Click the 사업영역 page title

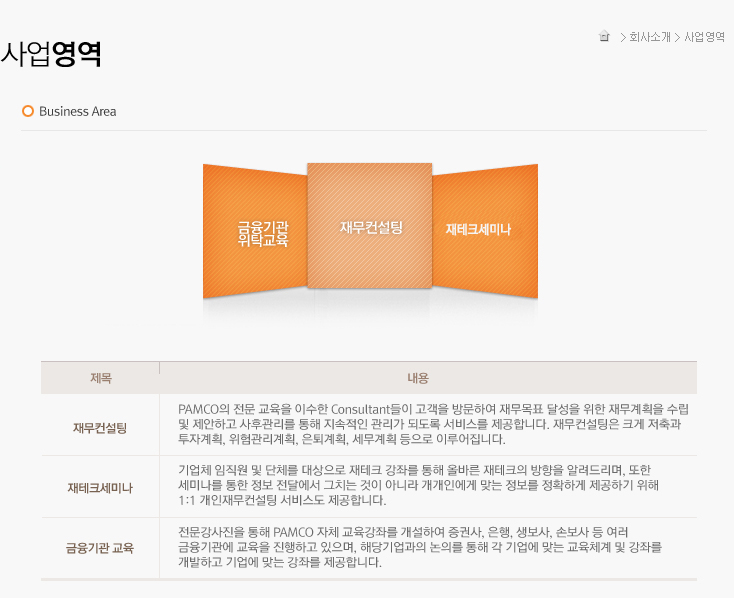(x=51, y=54)
